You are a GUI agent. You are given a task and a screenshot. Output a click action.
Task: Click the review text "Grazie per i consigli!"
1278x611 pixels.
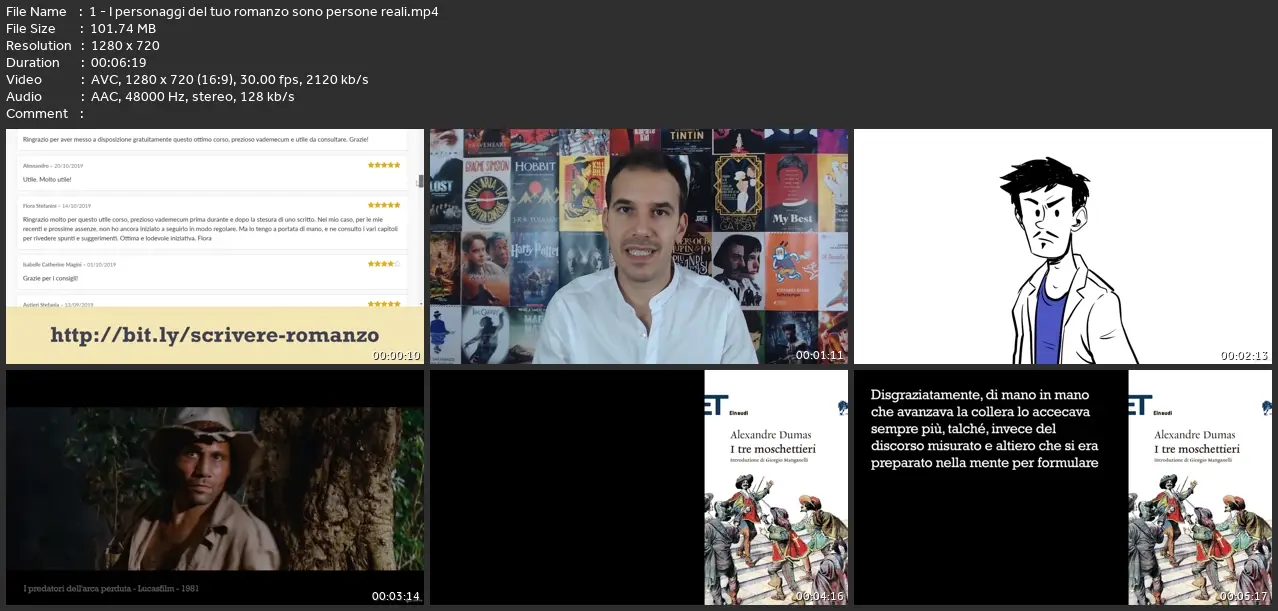pos(52,277)
